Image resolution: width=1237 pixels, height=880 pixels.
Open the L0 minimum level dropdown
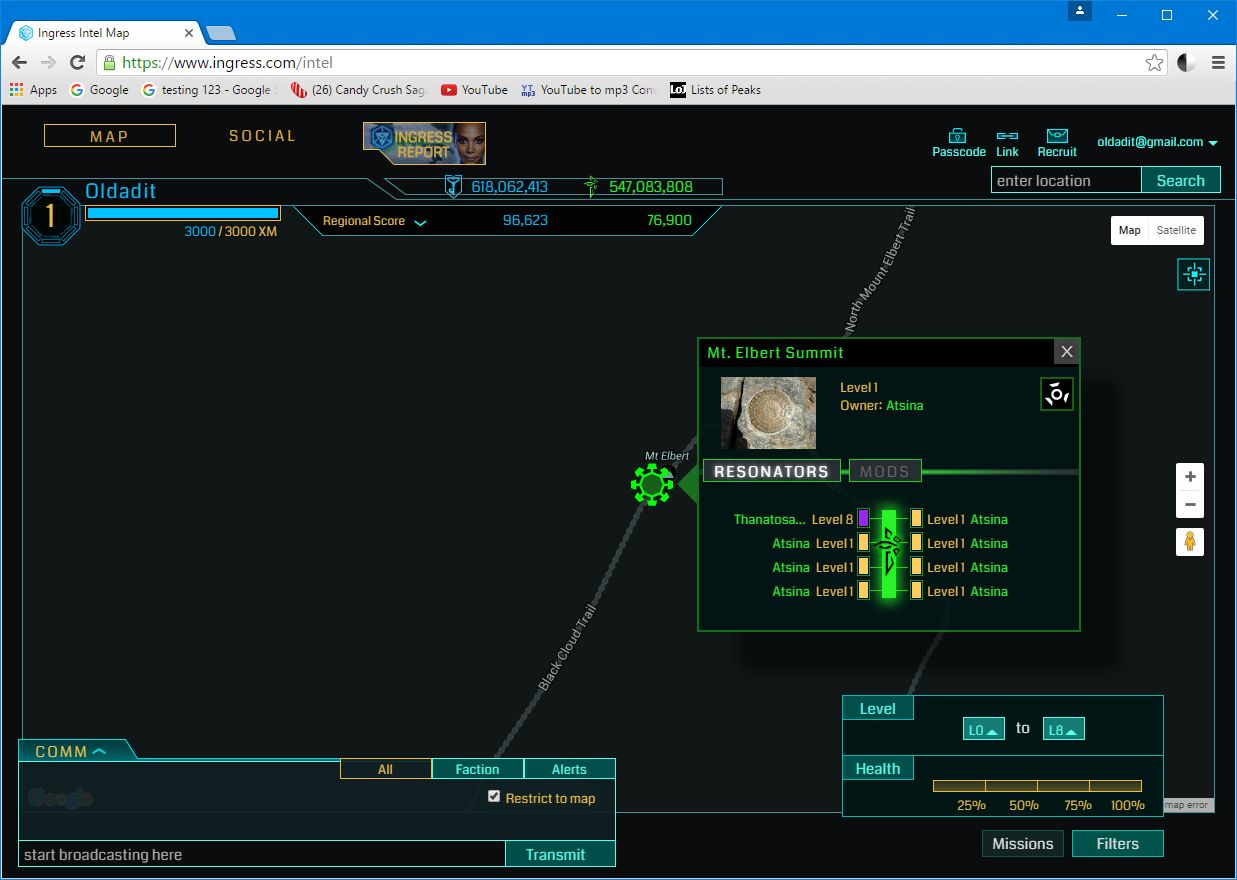983,730
